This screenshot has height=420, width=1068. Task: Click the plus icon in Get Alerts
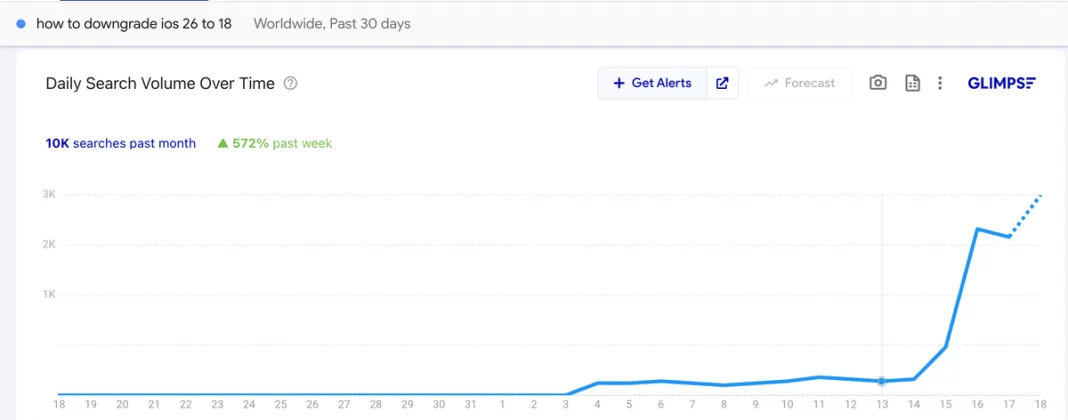coord(619,83)
